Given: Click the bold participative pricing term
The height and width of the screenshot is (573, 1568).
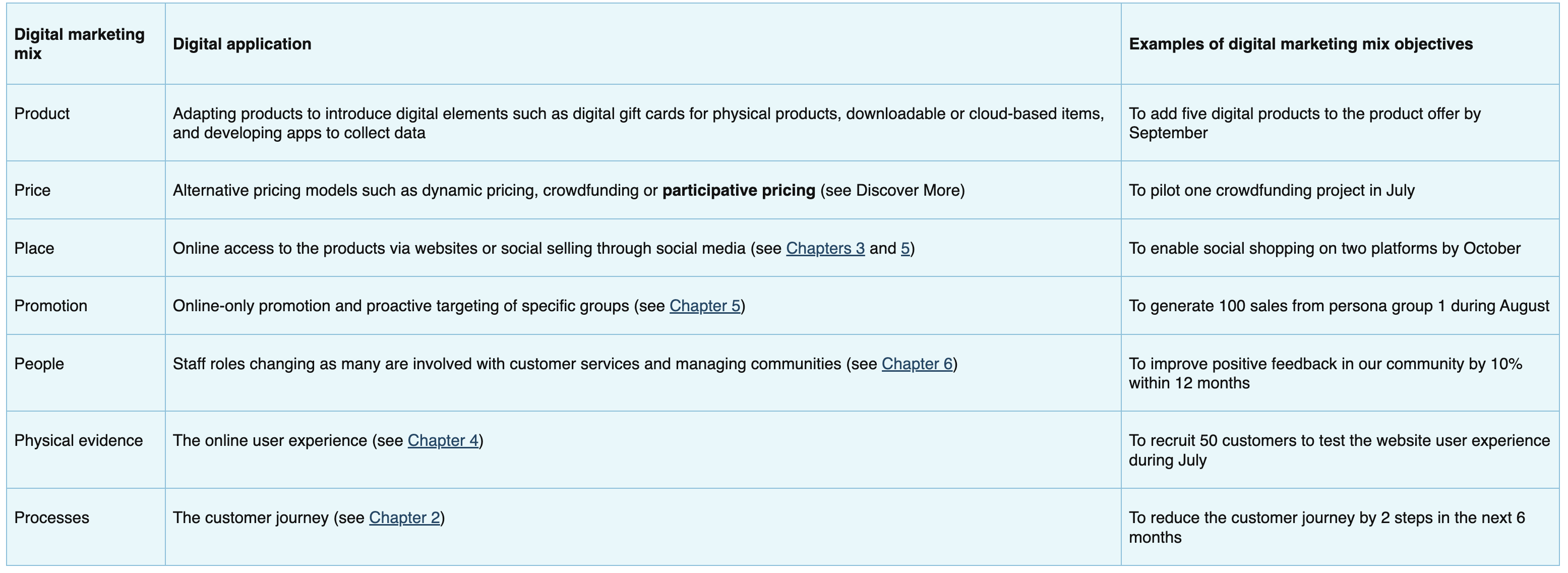Looking at the screenshot, I should point(738,191).
